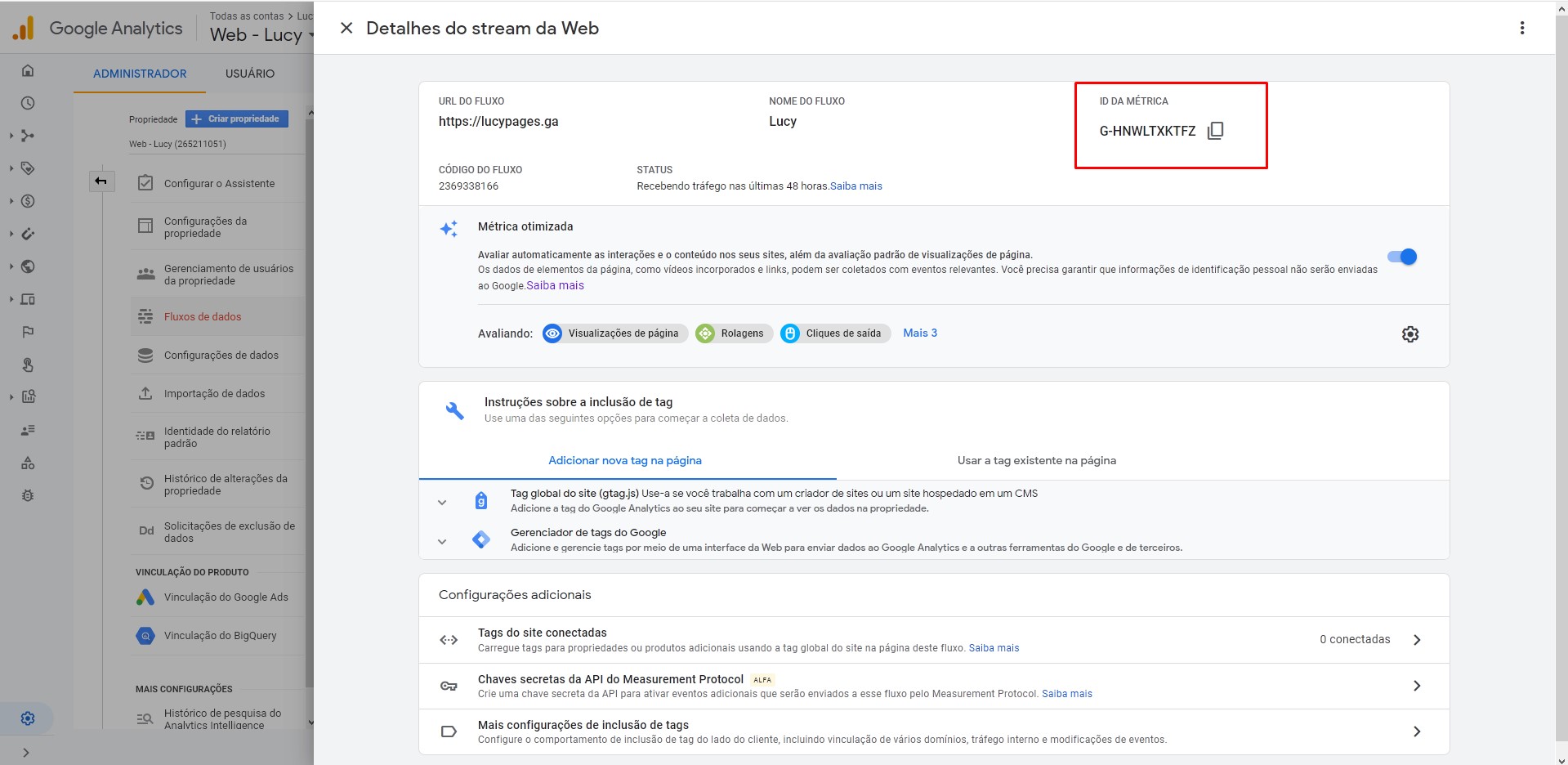Image resolution: width=1568 pixels, height=765 pixels.
Task: Click the Cliques de saída chip
Action: click(834, 333)
